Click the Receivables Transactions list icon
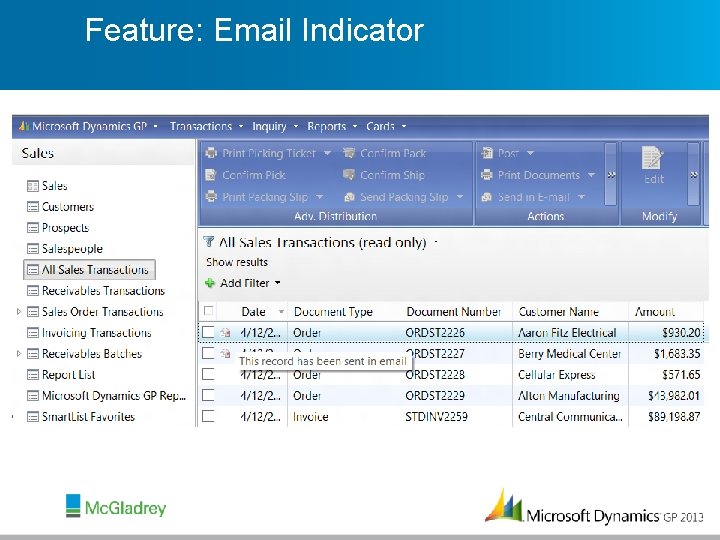The height and width of the screenshot is (540, 720). pos(33,291)
